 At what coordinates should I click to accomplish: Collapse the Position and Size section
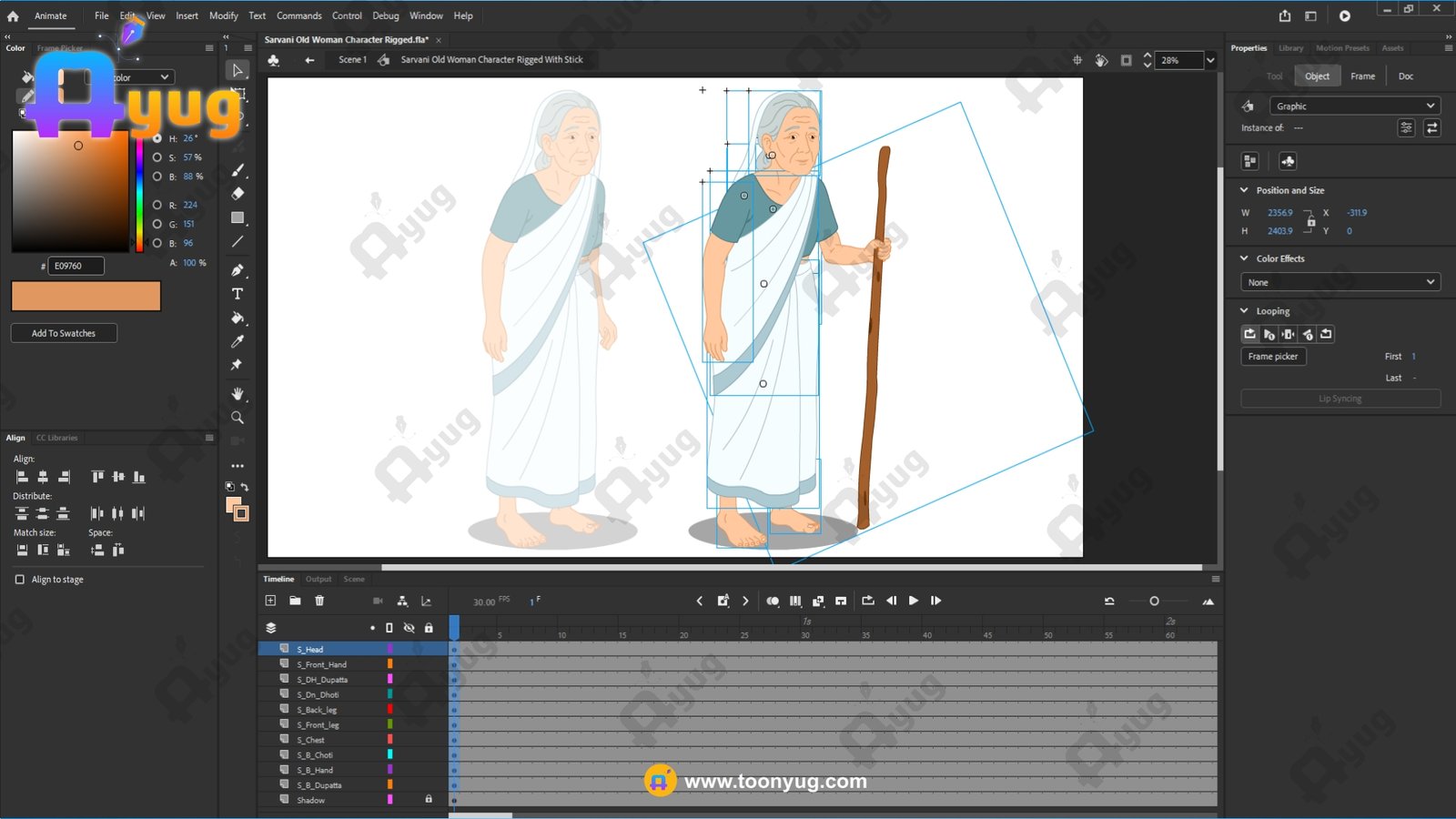coord(1244,190)
